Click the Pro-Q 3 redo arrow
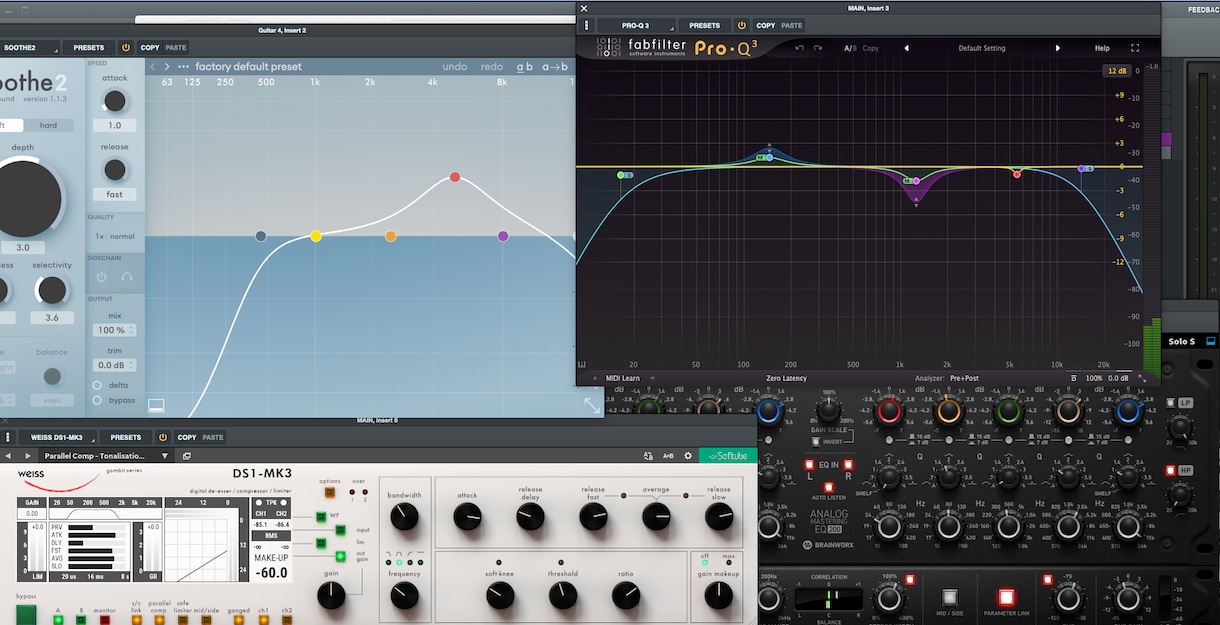This screenshot has width=1220, height=625. click(818, 48)
